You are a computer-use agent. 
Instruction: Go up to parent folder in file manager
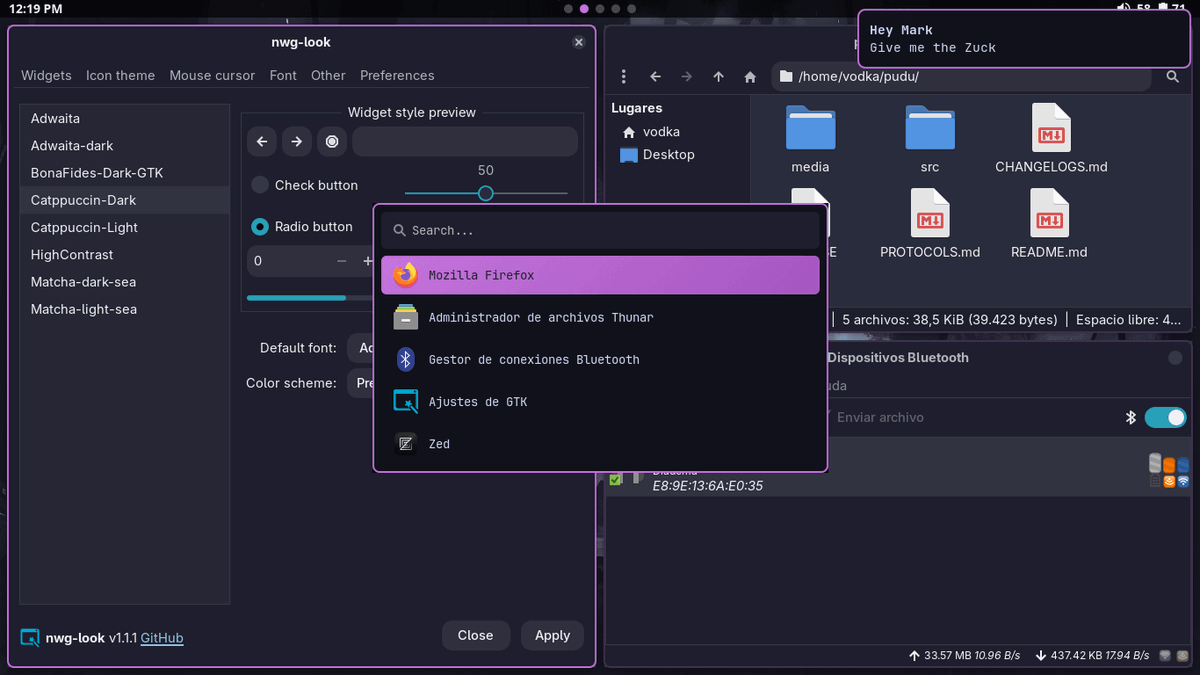tap(718, 76)
